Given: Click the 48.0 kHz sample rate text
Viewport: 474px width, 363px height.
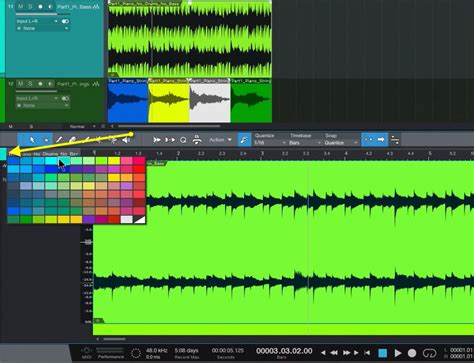Looking at the screenshot, I should [157, 351].
